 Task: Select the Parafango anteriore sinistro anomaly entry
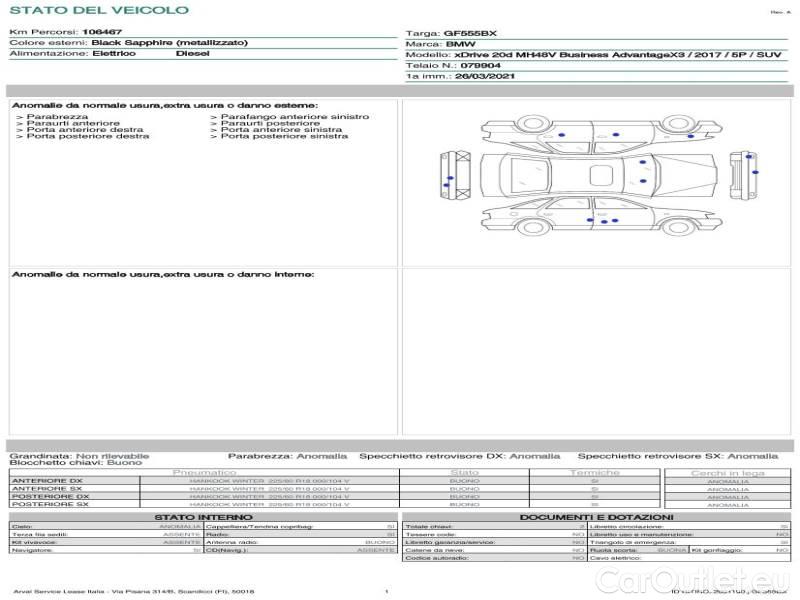288,117
